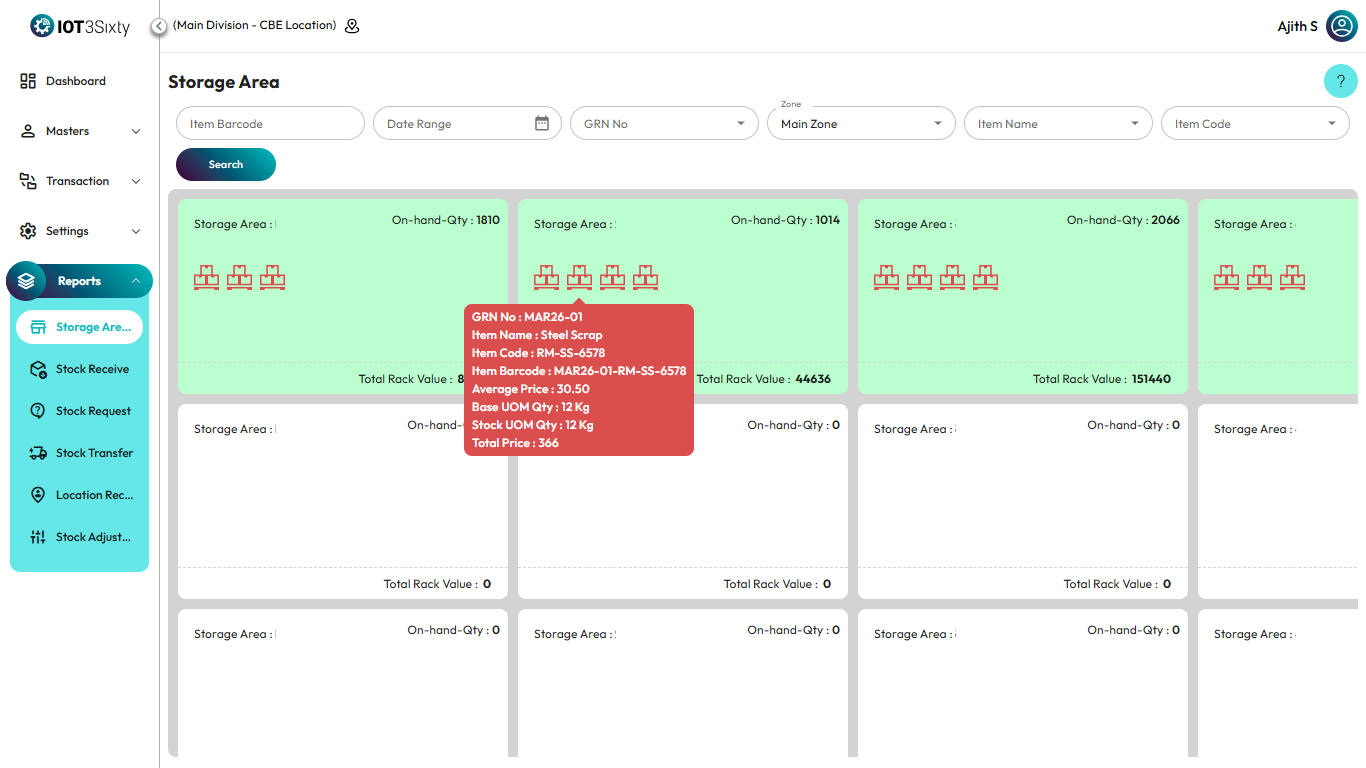The height and width of the screenshot is (768, 1366).
Task: Collapse the sidebar using the arrow icon
Action: (x=159, y=26)
